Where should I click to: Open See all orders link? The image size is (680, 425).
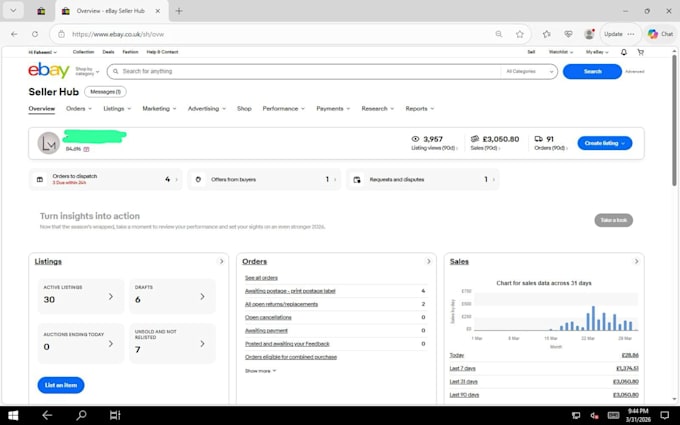pyautogui.click(x=261, y=278)
